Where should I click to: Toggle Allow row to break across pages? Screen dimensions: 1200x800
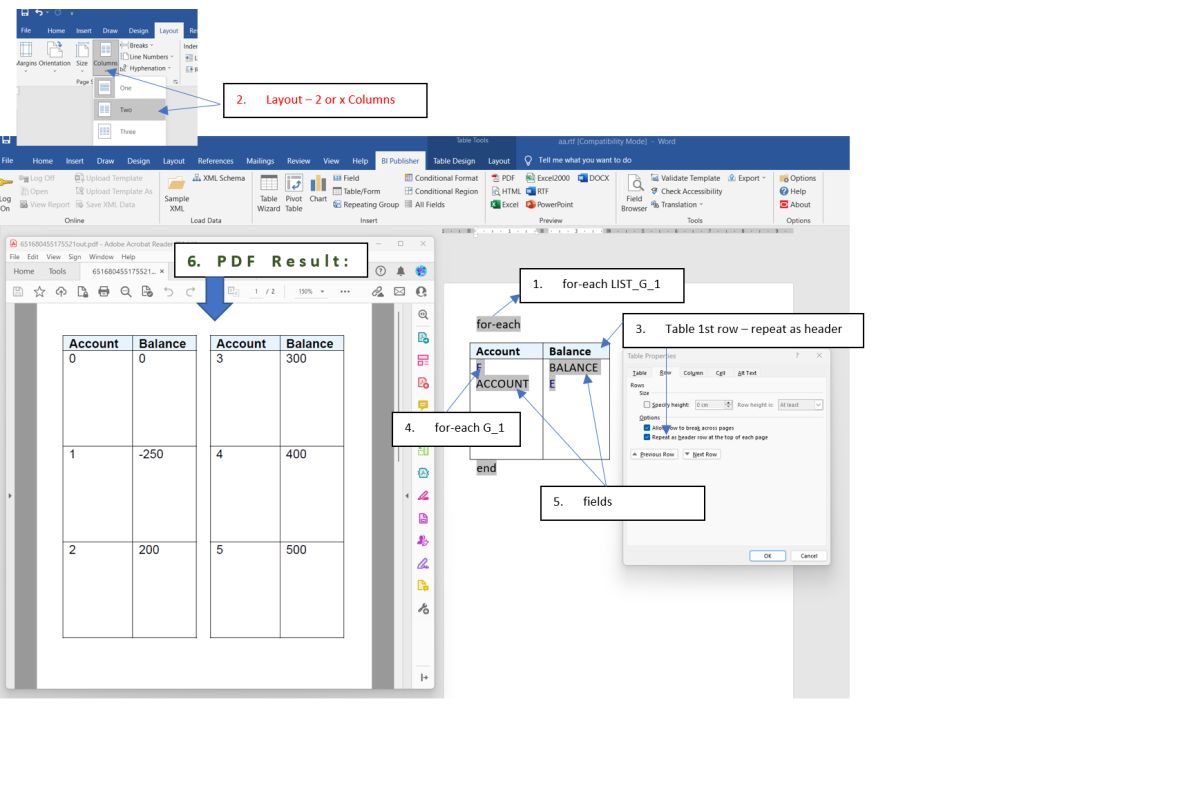click(647, 427)
